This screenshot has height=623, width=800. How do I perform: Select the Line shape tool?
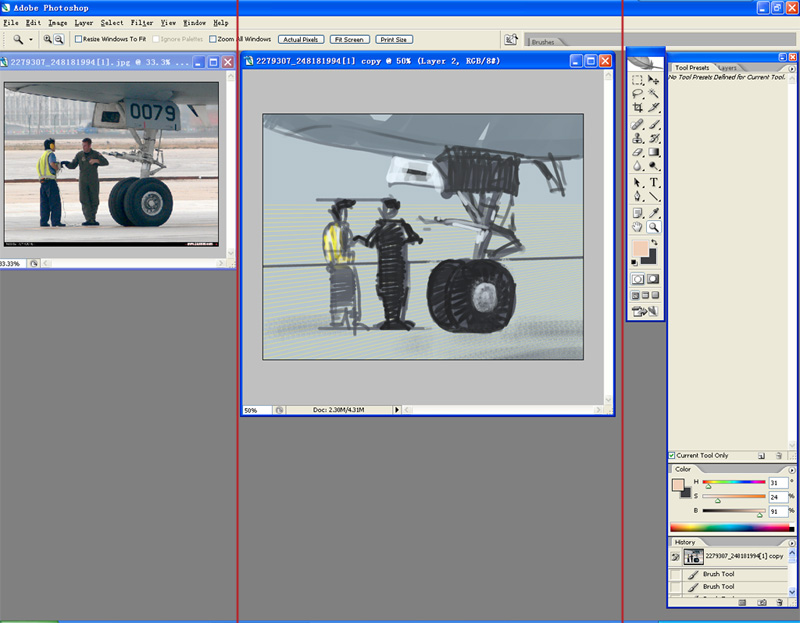(x=654, y=196)
